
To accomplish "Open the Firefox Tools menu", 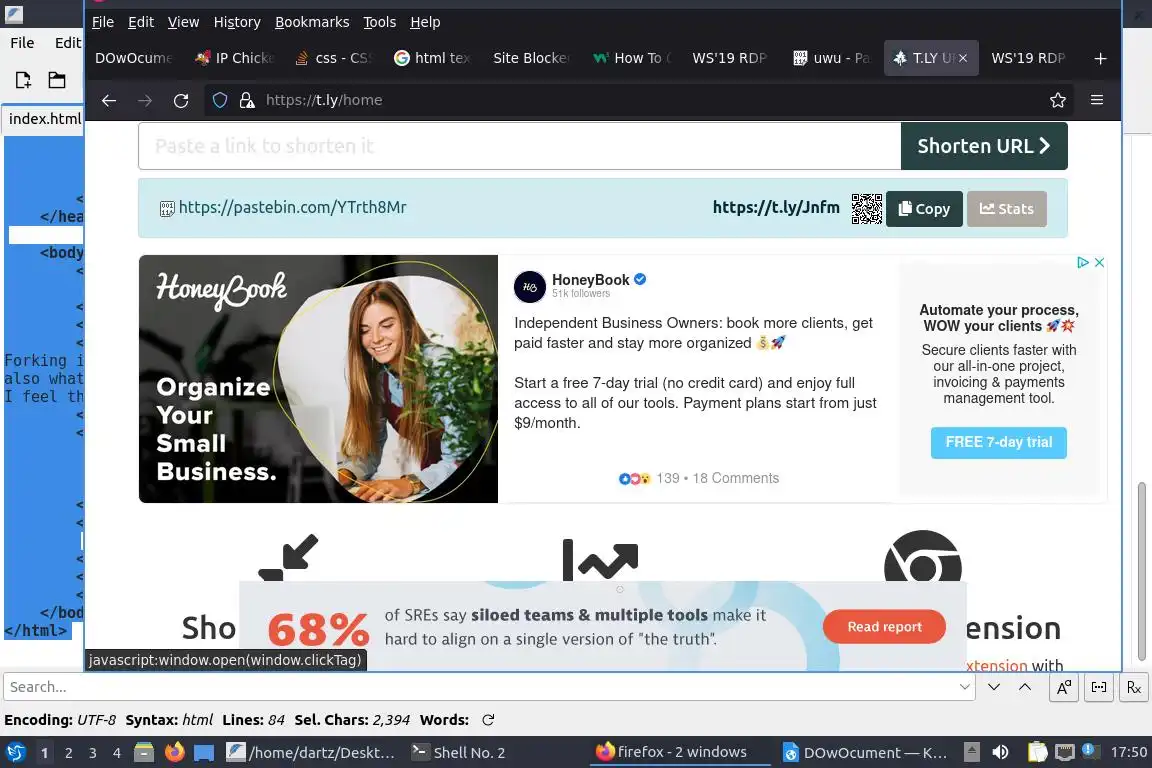I will [379, 22].
